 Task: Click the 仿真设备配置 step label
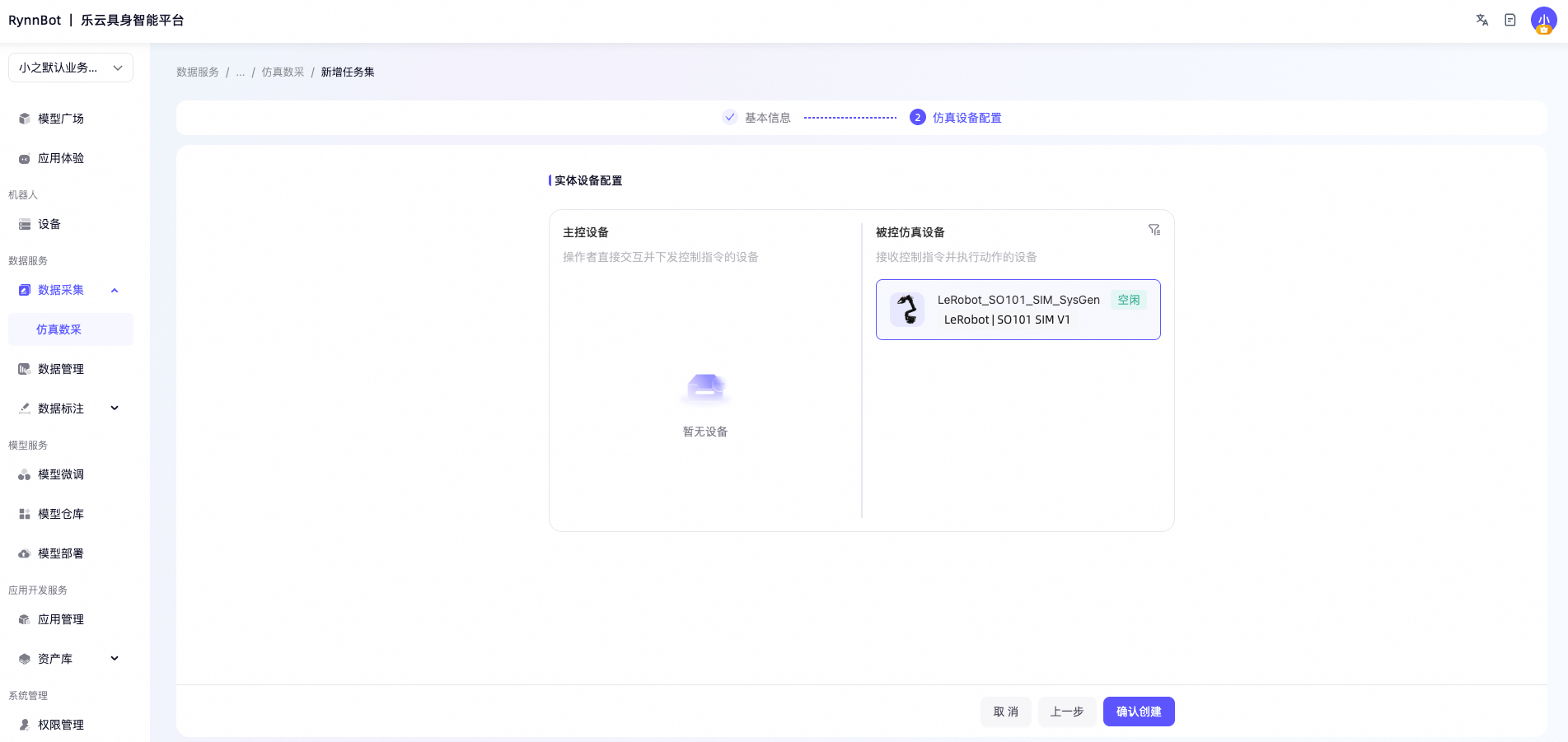(x=967, y=118)
